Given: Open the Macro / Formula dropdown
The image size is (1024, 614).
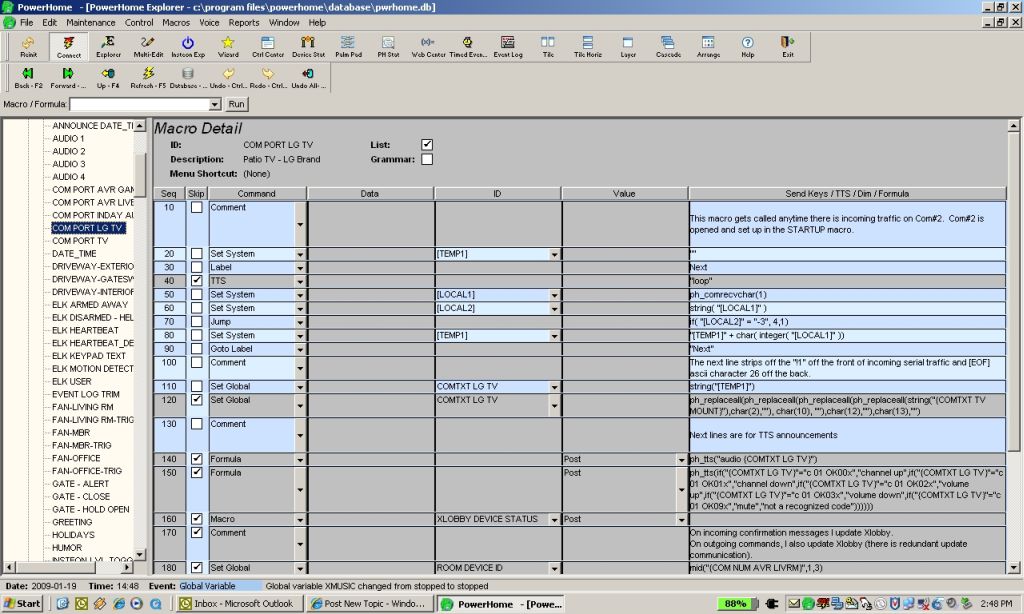Looking at the screenshot, I should tap(214, 104).
